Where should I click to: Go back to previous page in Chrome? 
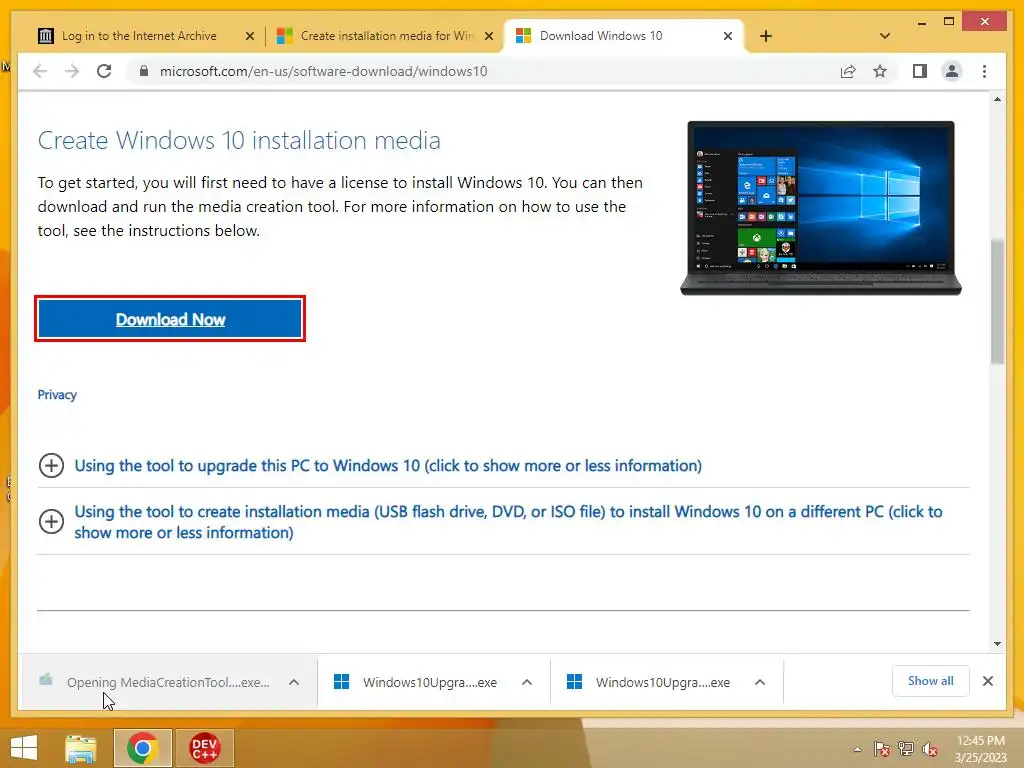pyautogui.click(x=40, y=71)
